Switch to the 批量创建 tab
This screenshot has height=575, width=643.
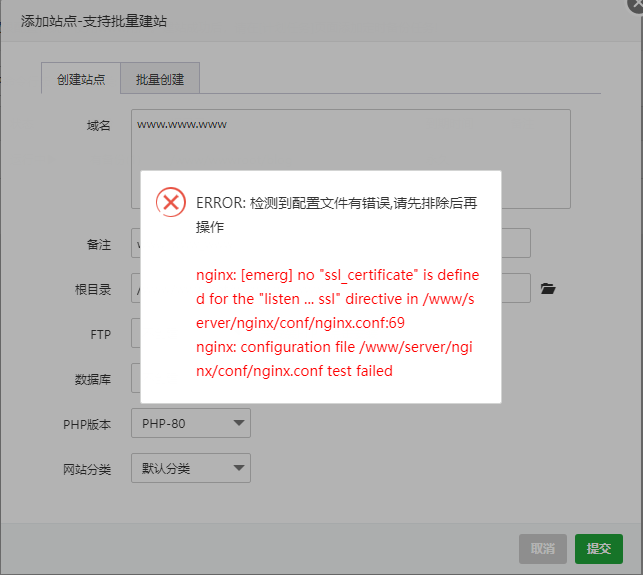160,78
